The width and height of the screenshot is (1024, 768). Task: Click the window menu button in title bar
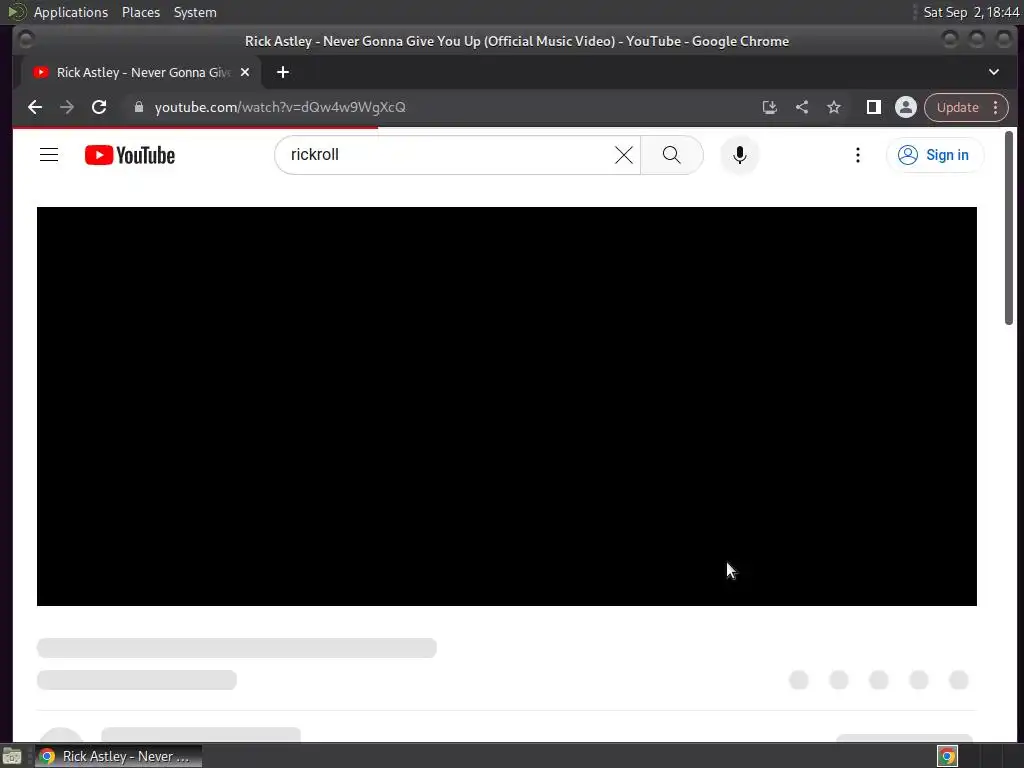point(26,40)
